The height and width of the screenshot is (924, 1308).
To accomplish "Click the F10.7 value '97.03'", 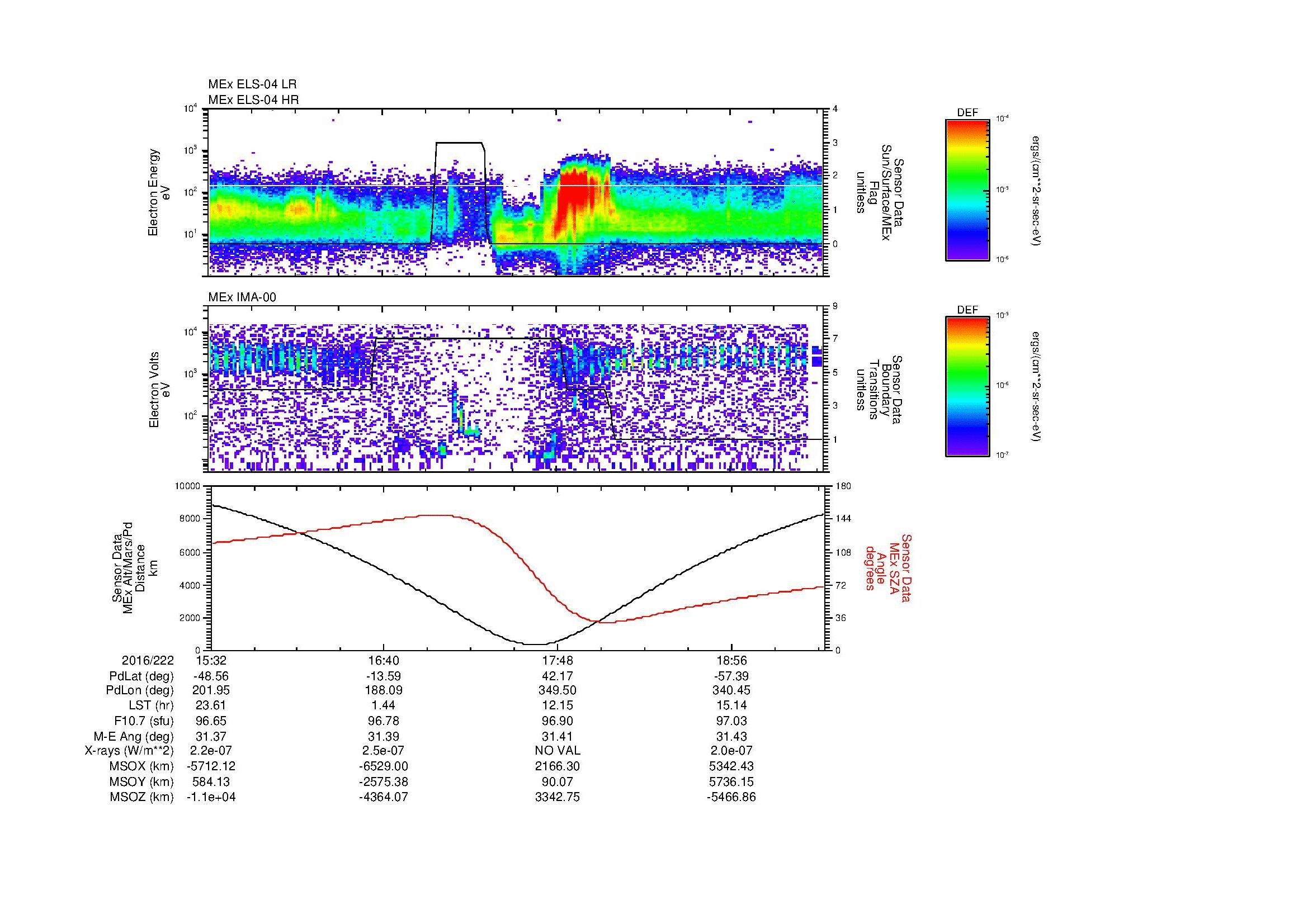I will click(731, 721).
